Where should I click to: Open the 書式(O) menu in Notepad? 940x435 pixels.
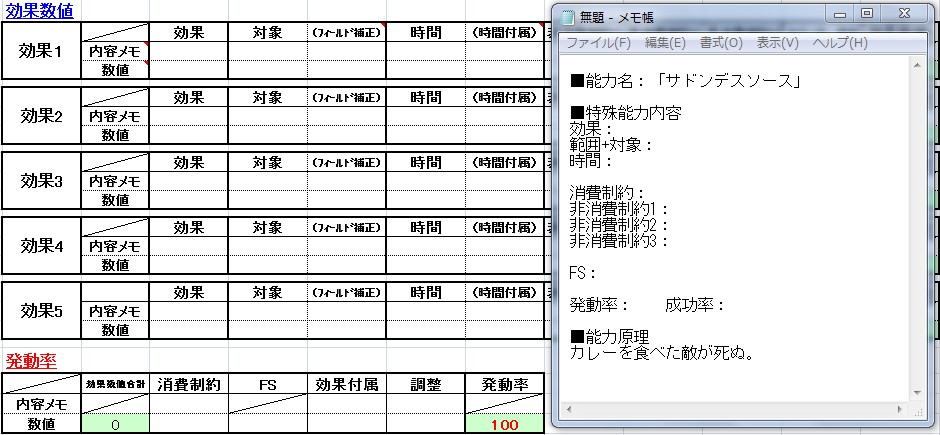click(721, 43)
